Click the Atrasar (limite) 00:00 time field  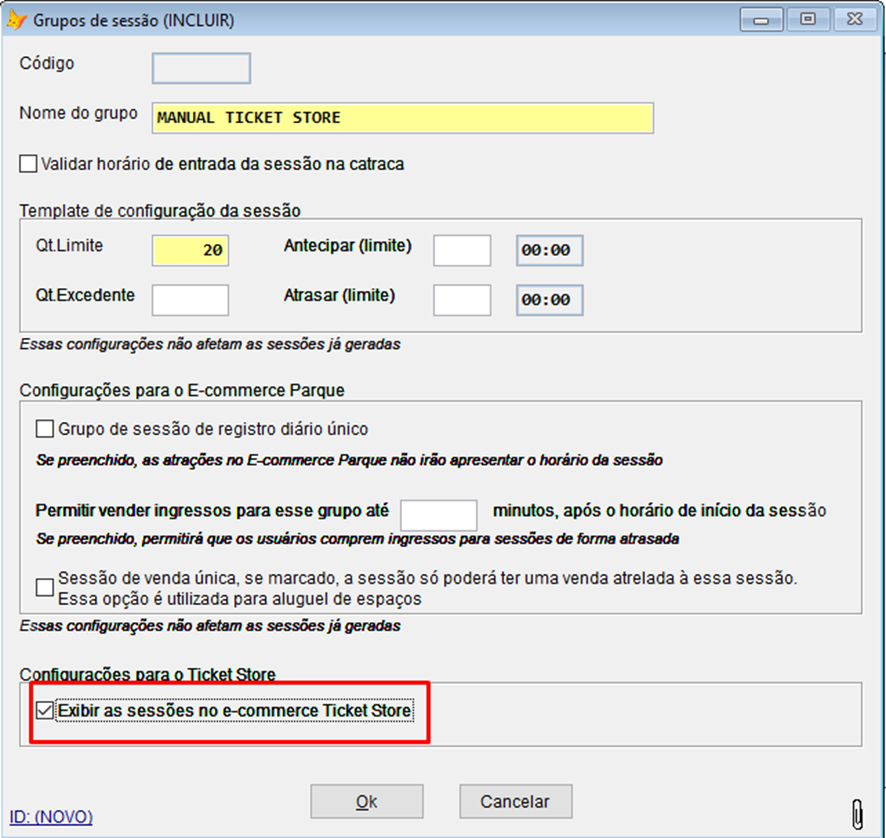pyautogui.click(x=550, y=300)
